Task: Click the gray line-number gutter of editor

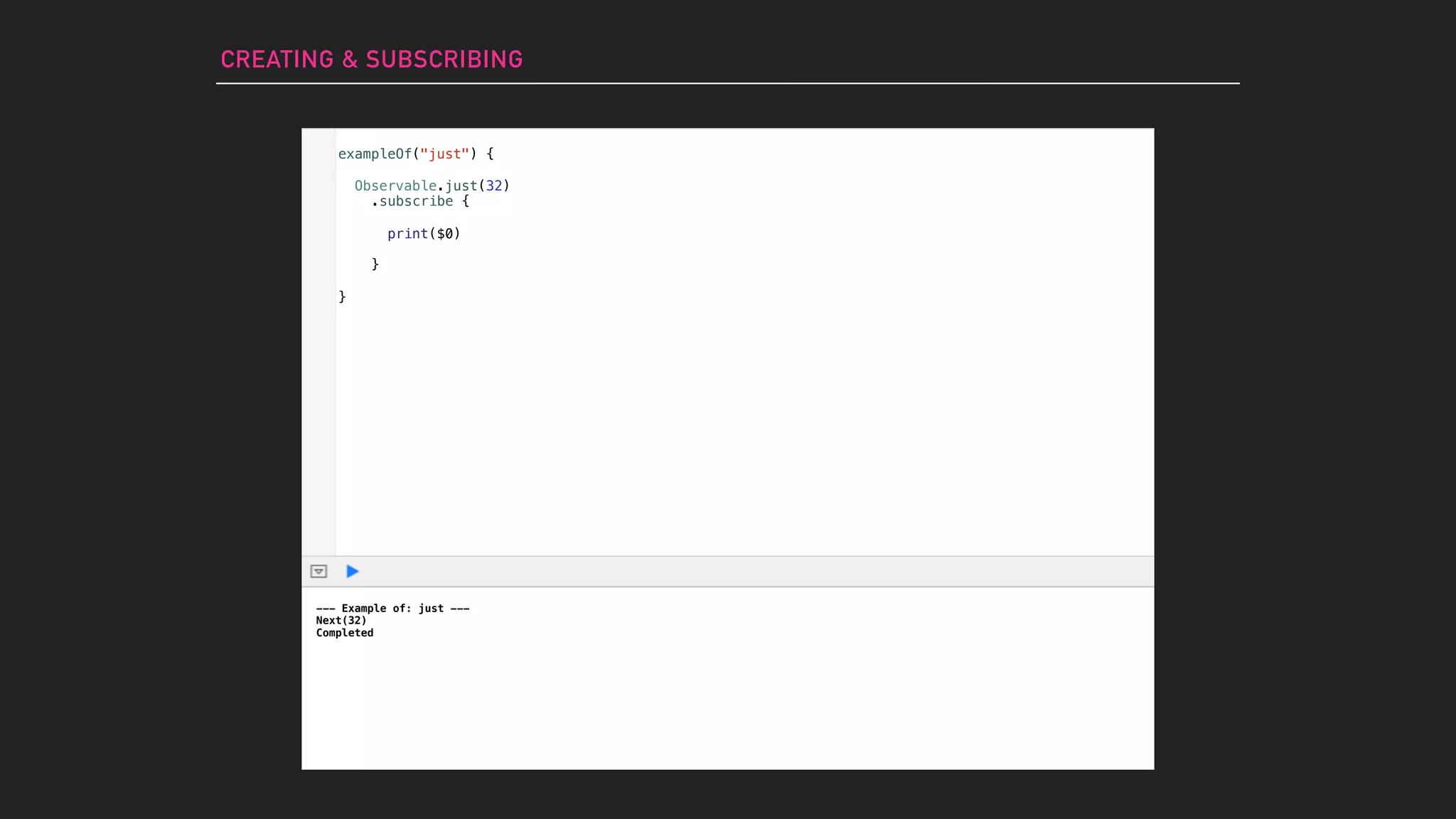Action: coord(318,355)
